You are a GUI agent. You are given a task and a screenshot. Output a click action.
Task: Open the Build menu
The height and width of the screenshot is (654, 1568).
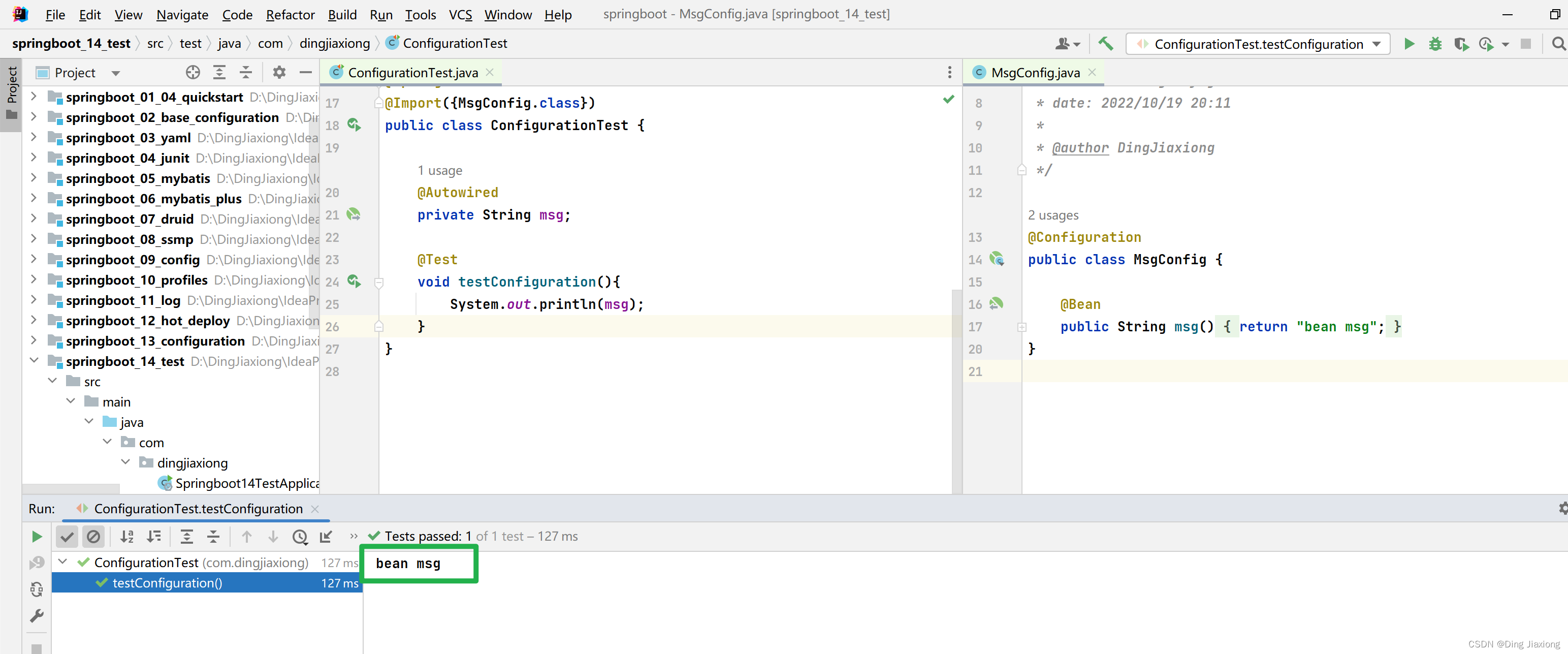(x=342, y=15)
